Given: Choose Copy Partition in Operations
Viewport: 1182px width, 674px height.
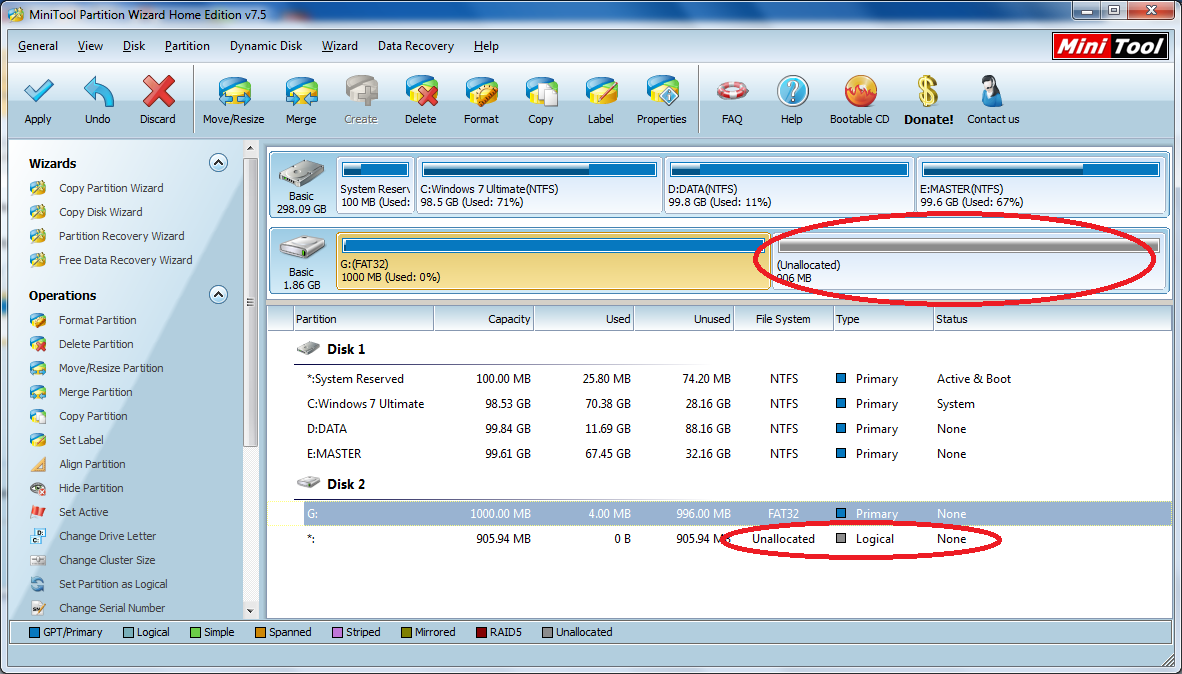Looking at the screenshot, I should tap(93, 416).
